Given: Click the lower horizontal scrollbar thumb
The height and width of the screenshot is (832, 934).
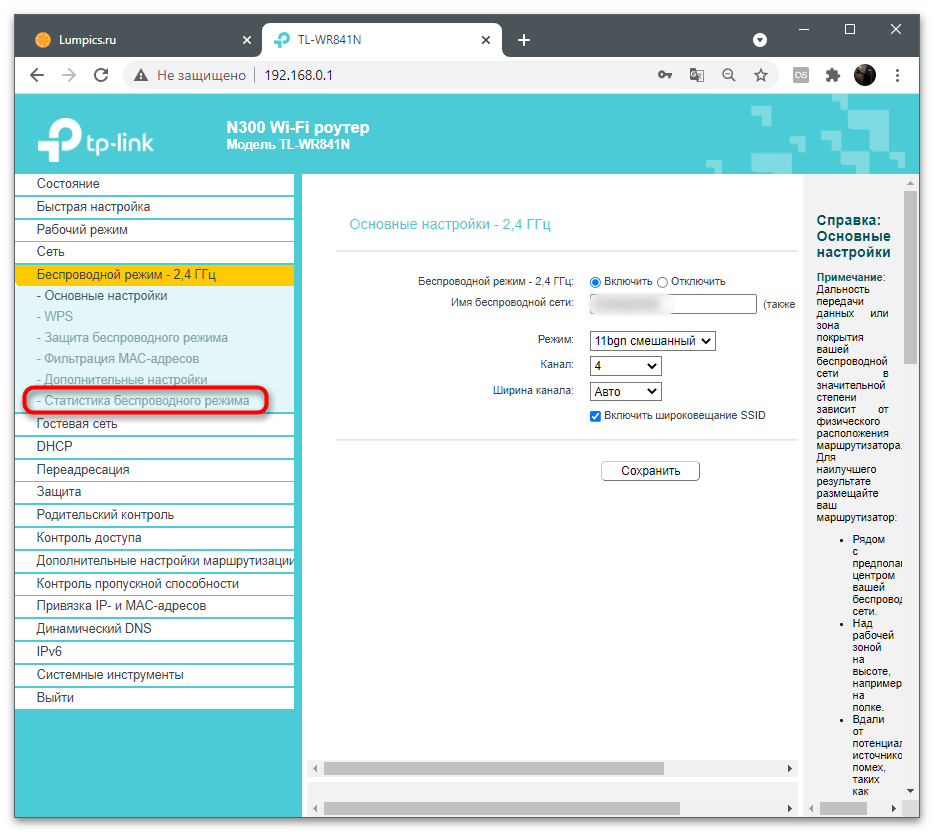Looking at the screenshot, I should pyautogui.click(x=502, y=809).
